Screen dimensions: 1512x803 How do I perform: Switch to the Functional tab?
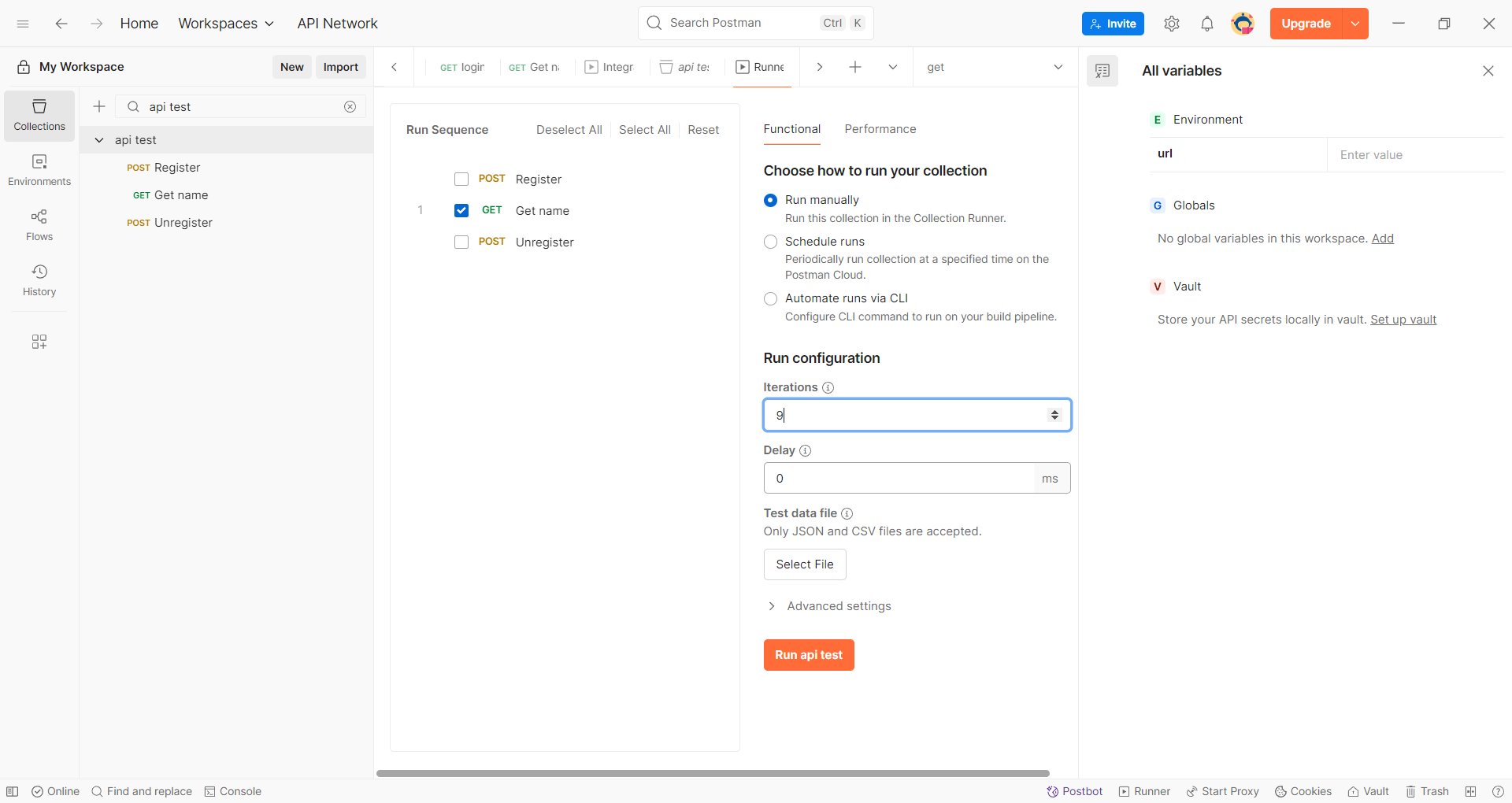coord(792,129)
